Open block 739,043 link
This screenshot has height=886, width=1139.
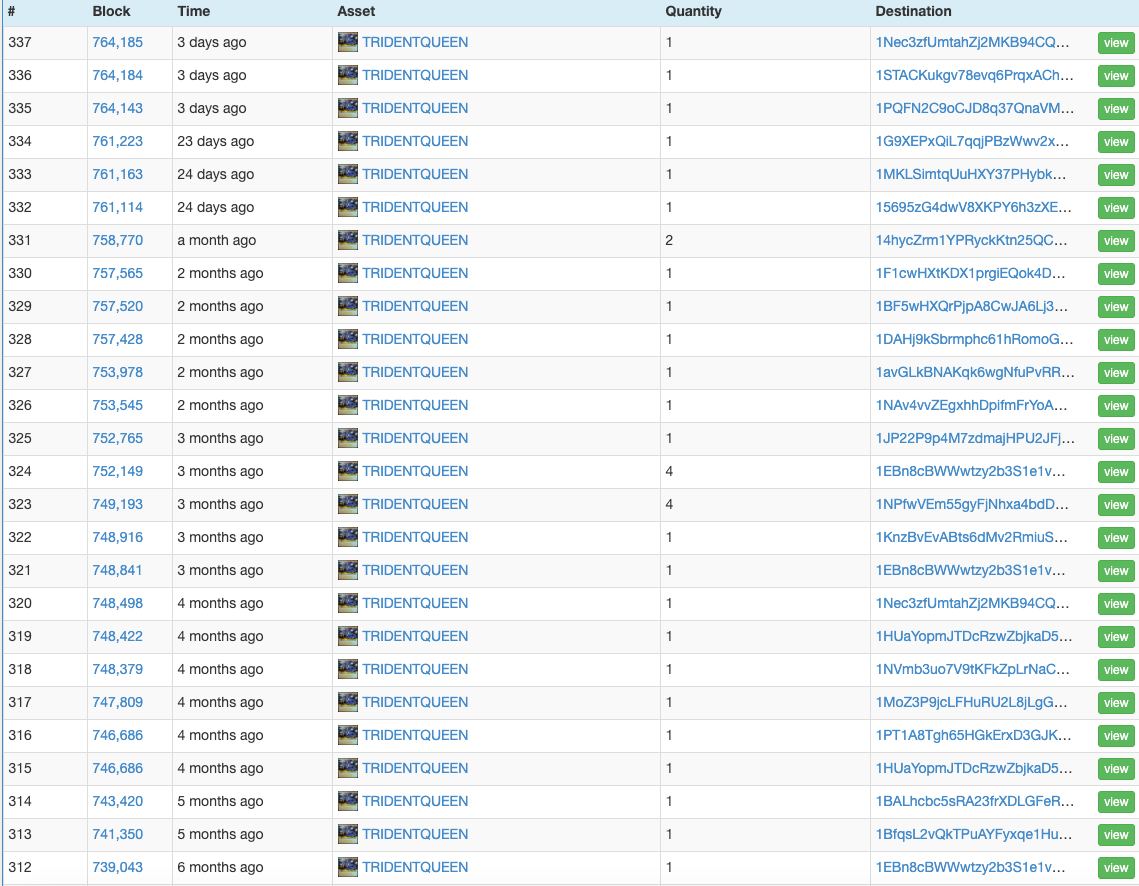coord(118,866)
